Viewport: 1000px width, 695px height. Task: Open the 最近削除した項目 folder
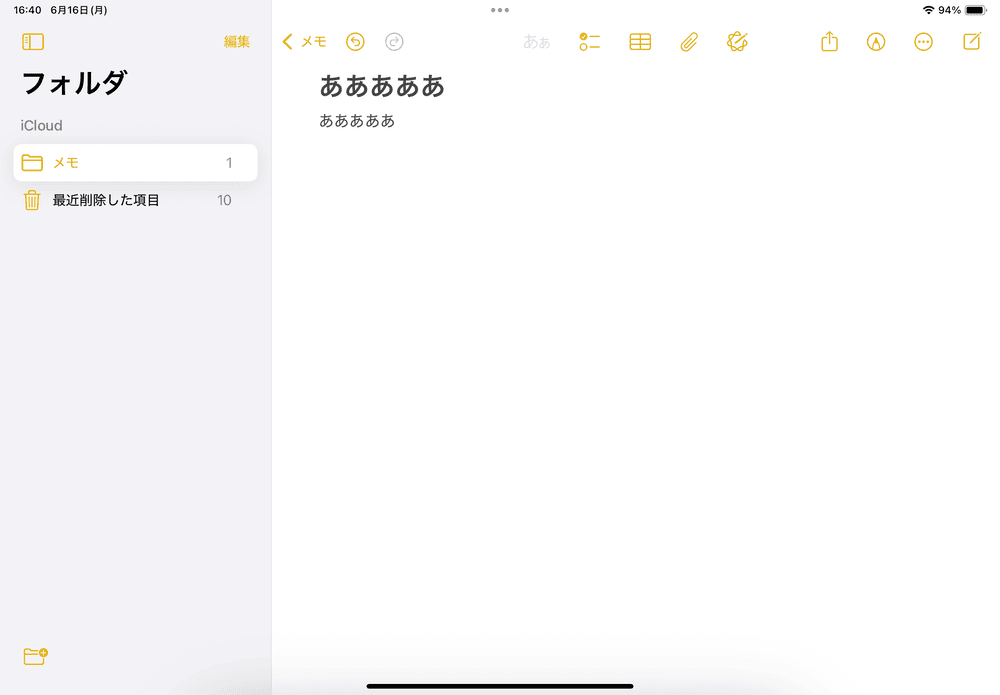point(106,201)
